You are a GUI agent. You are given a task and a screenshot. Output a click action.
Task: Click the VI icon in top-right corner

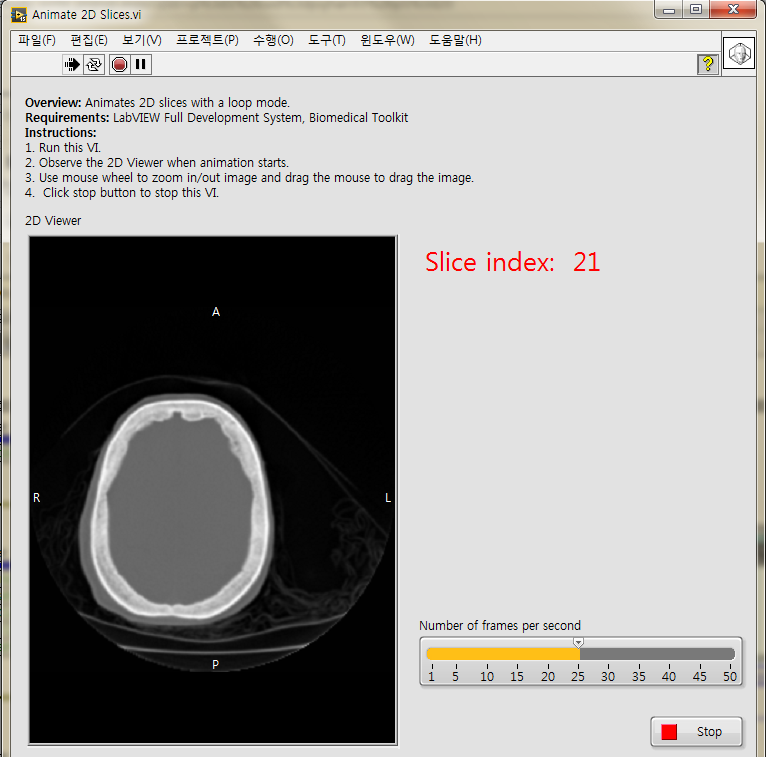(x=738, y=53)
